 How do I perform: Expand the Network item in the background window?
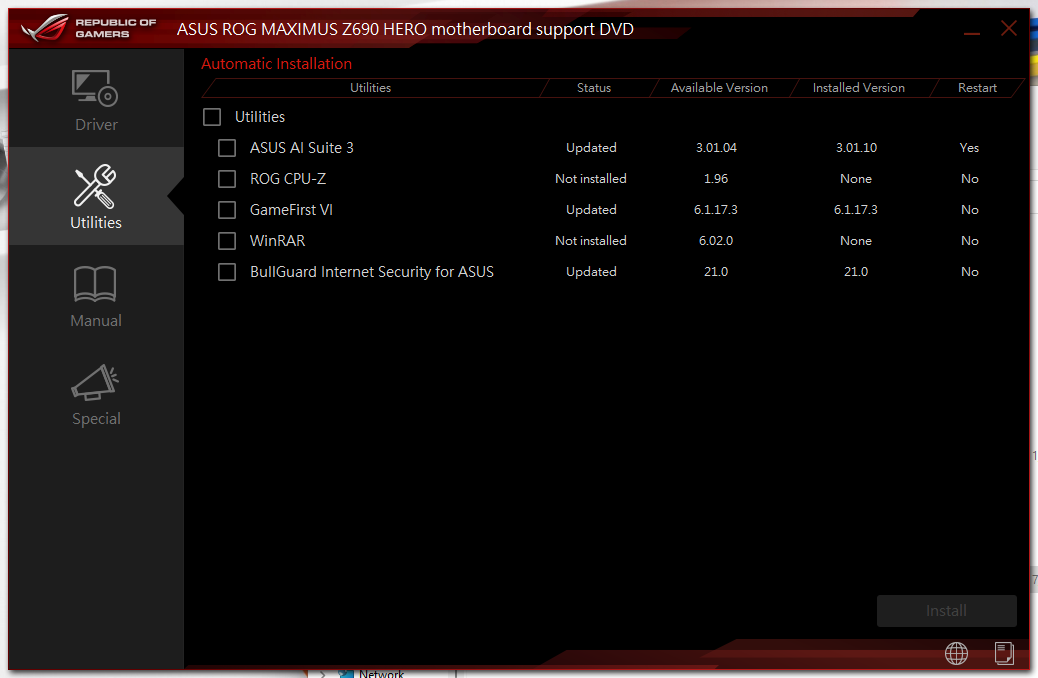pyautogui.click(x=322, y=674)
